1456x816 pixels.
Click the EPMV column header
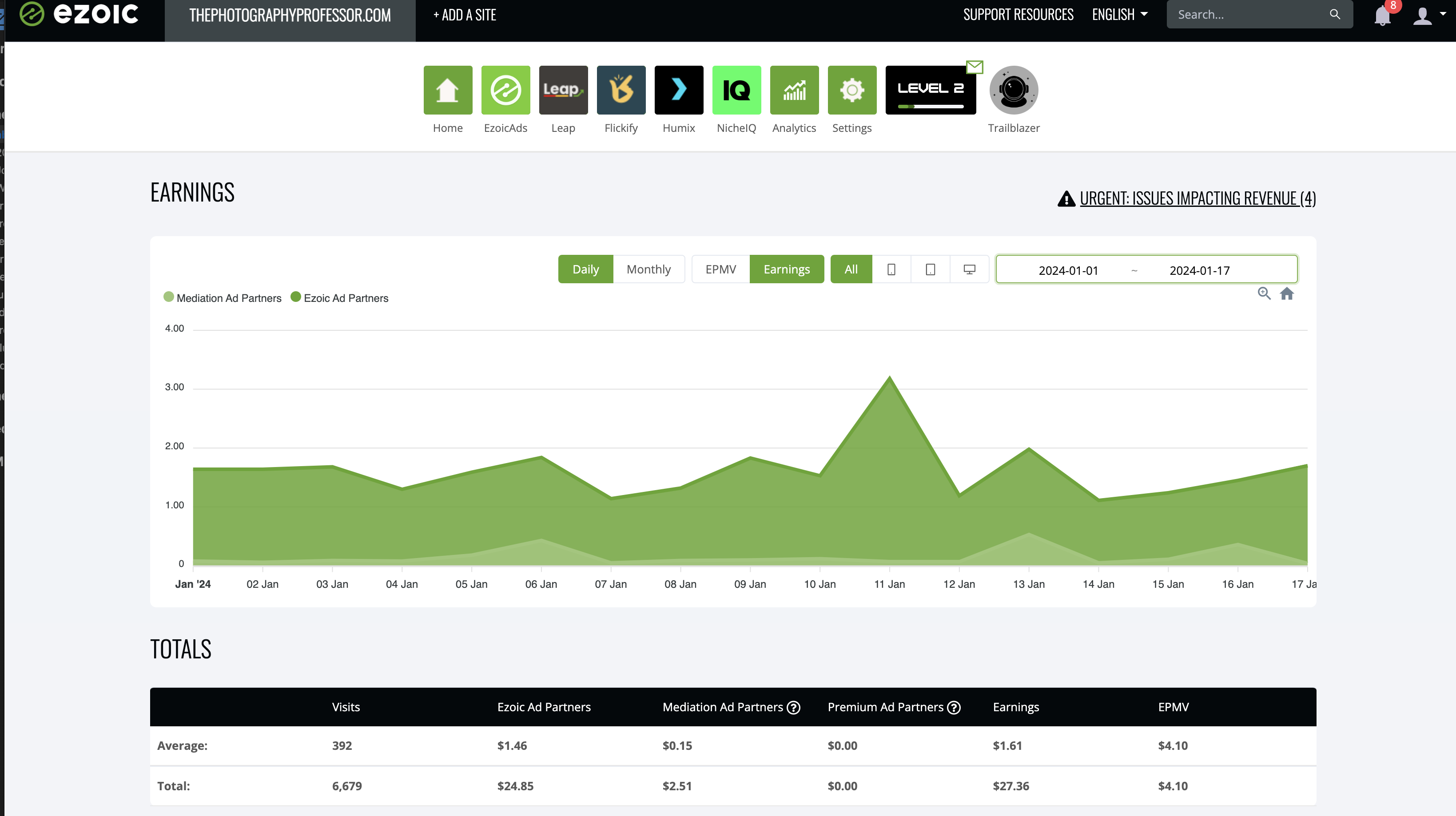click(1174, 708)
